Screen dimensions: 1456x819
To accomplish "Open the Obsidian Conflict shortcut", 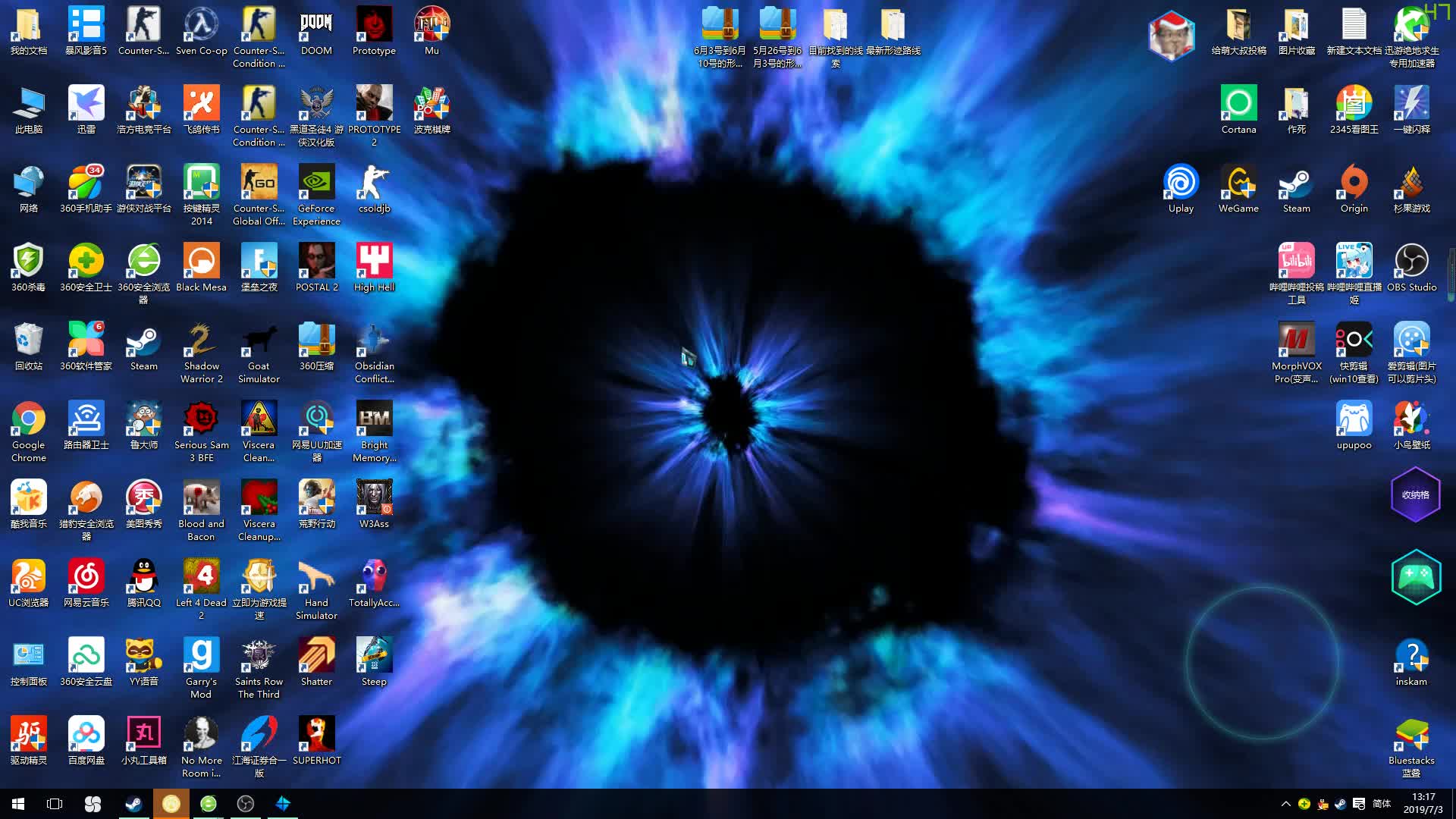I will [374, 353].
